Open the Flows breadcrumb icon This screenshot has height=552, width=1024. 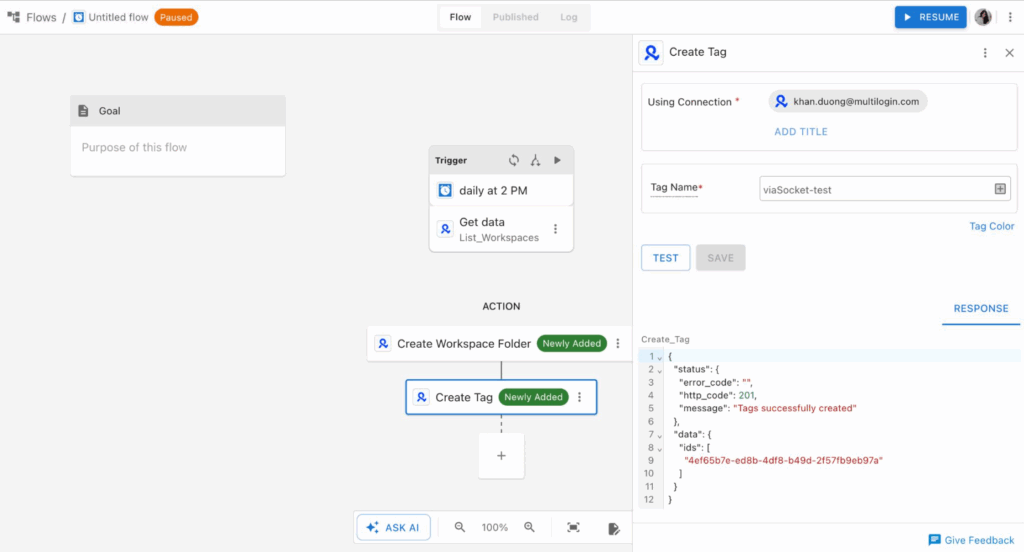tap(13, 17)
